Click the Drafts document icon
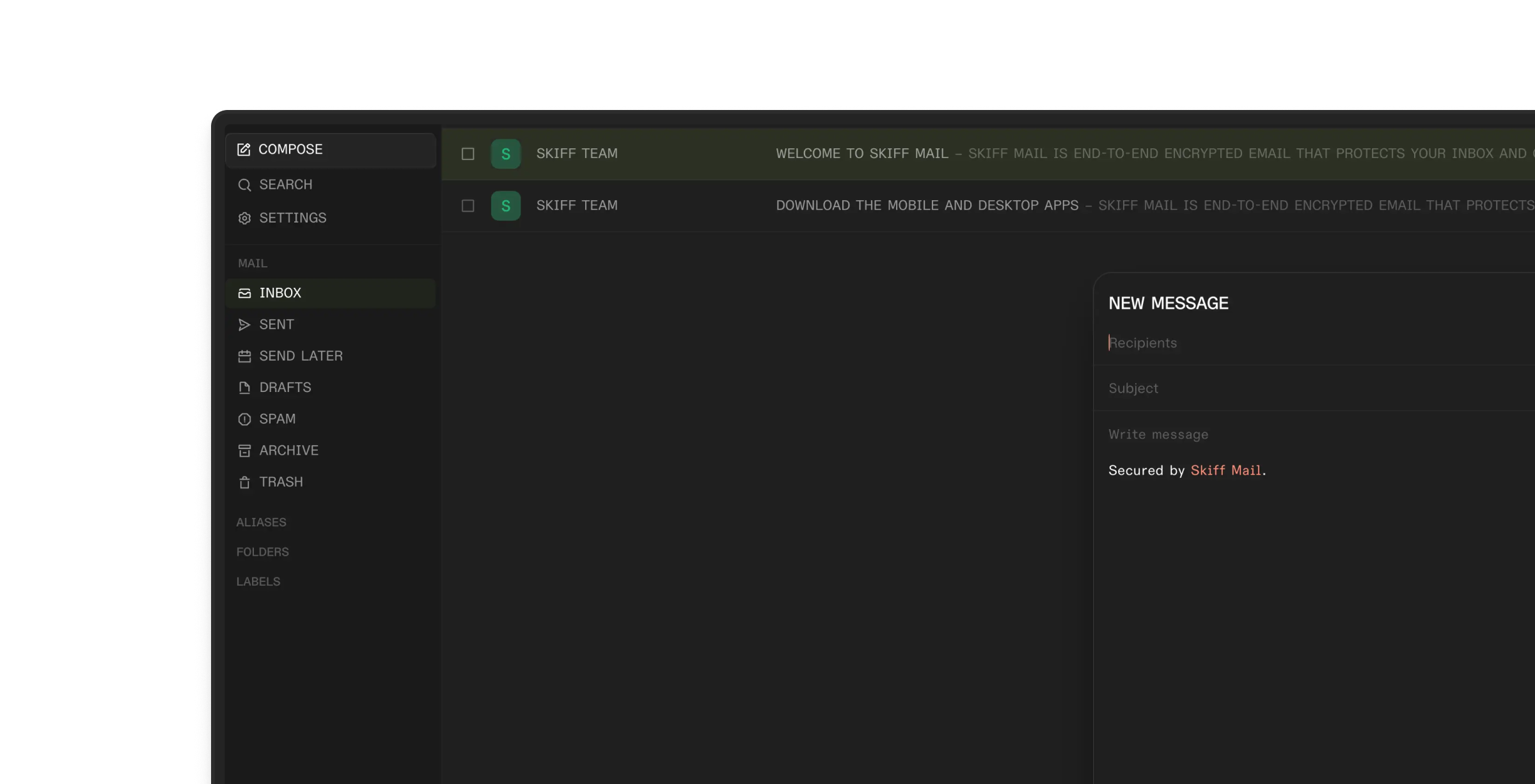1535x784 pixels. [x=244, y=388]
